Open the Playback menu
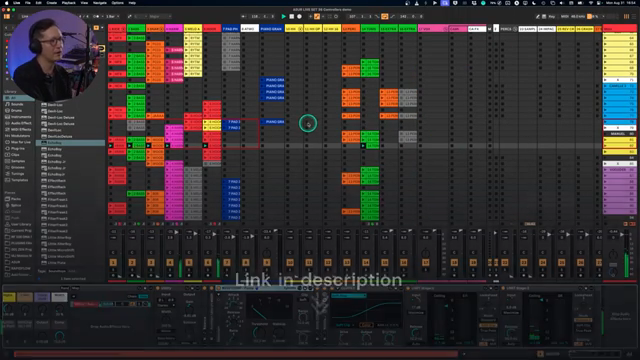 69,3
